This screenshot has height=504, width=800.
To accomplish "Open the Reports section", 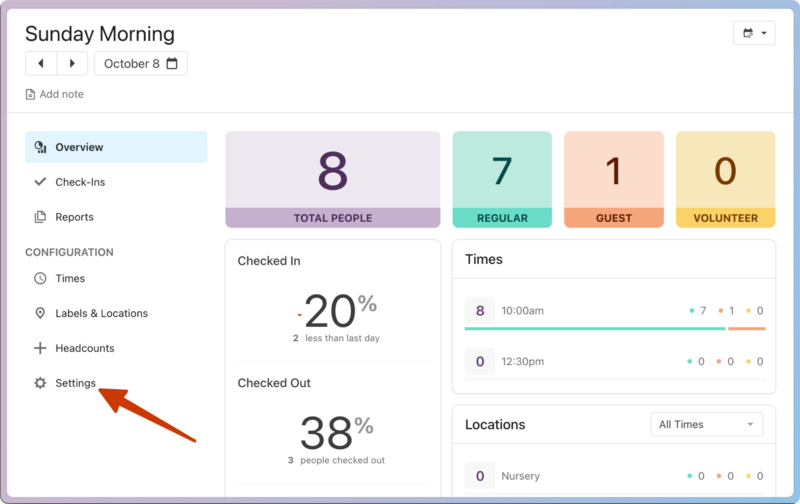I will coord(74,217).
